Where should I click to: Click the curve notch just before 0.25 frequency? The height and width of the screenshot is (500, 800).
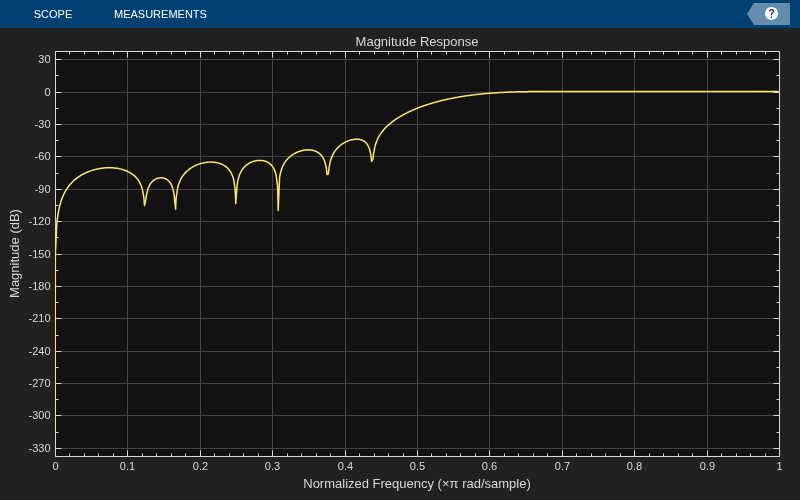coord(236,202)
